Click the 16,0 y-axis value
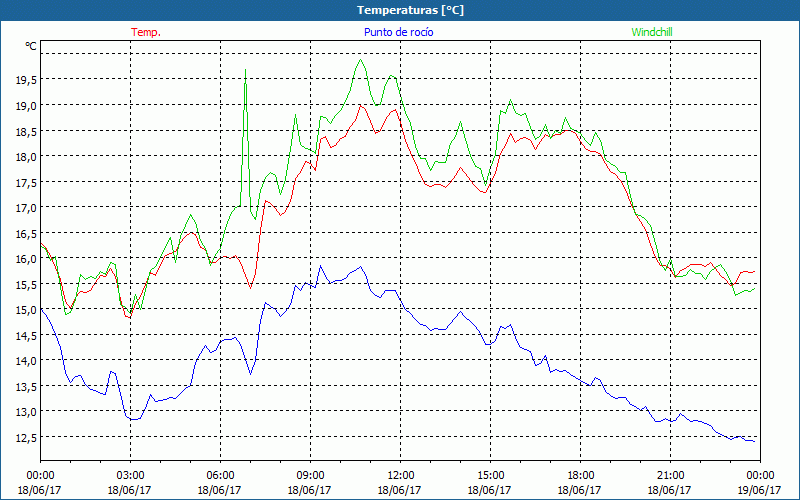800x500 pixels. pos(26,258)
